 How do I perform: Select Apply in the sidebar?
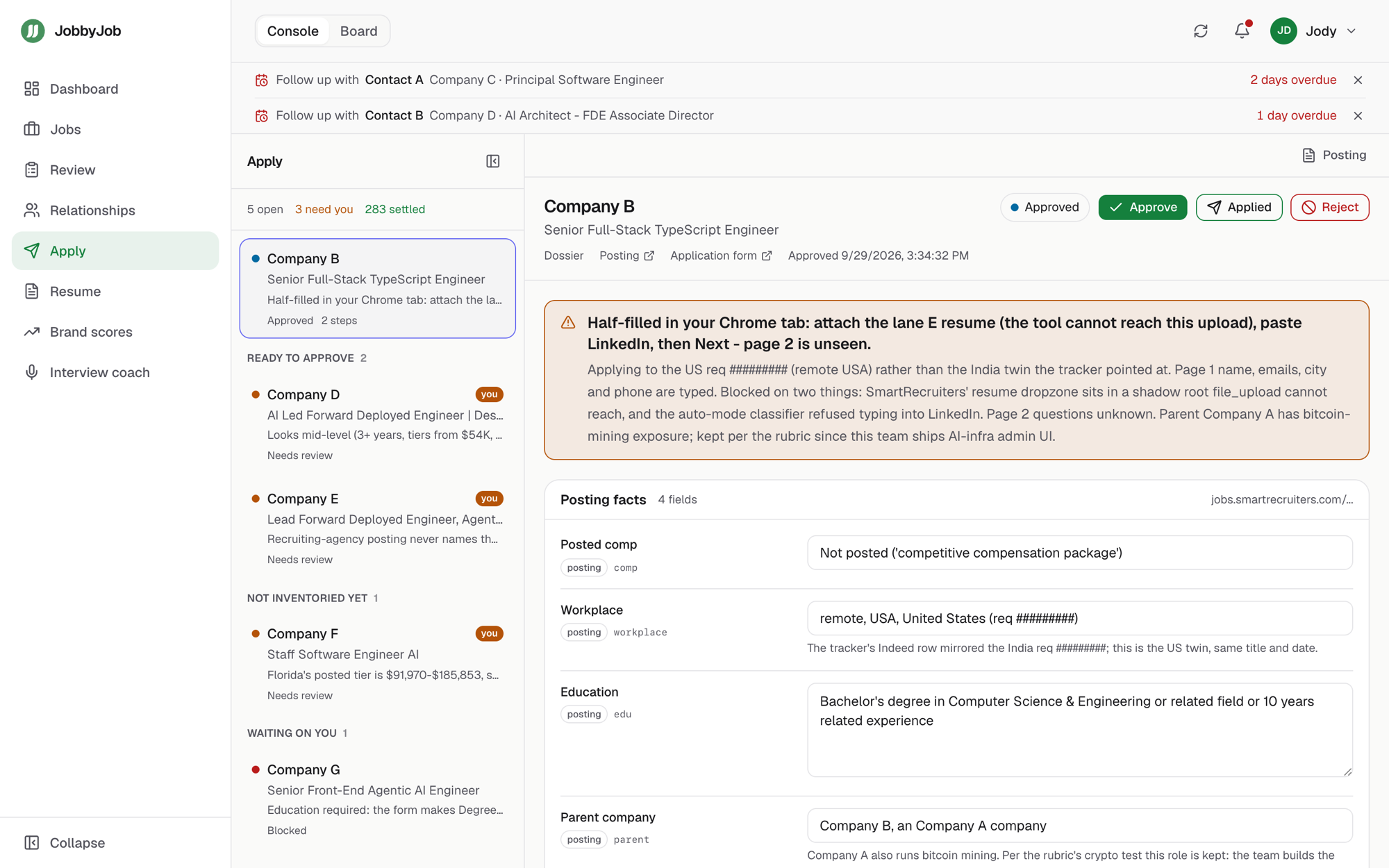pos(115,251)
